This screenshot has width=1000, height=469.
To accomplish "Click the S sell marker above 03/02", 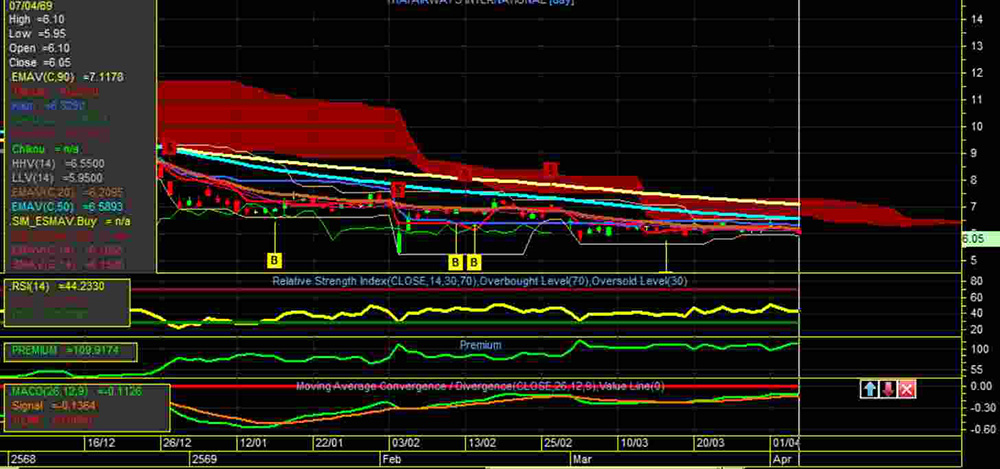I will [x=398, y=188].
